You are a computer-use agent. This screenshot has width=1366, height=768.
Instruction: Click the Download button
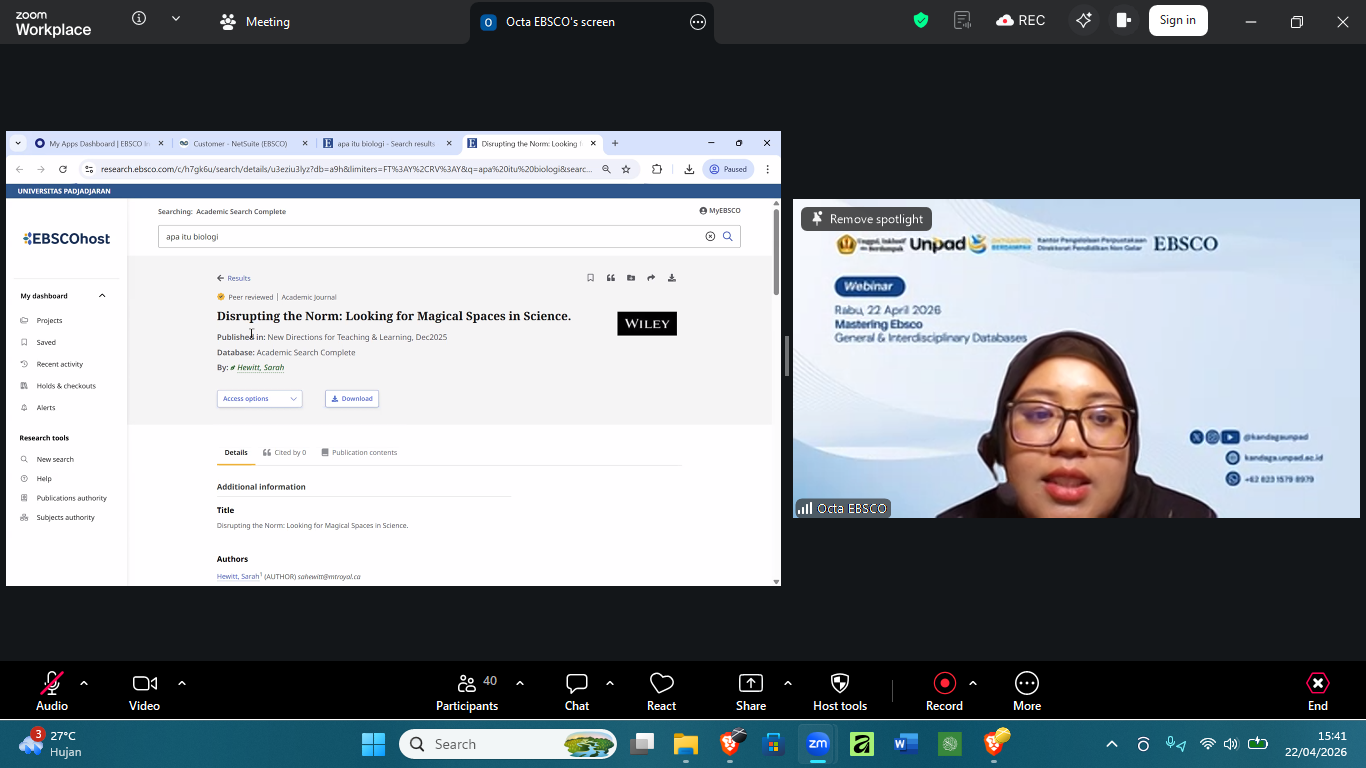point(352,399)
